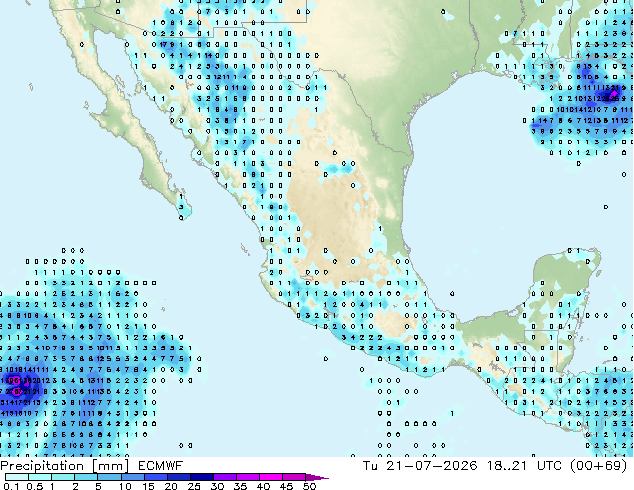Click the legend value '35'
634x490 pixels.
click(x=240, y=486)
